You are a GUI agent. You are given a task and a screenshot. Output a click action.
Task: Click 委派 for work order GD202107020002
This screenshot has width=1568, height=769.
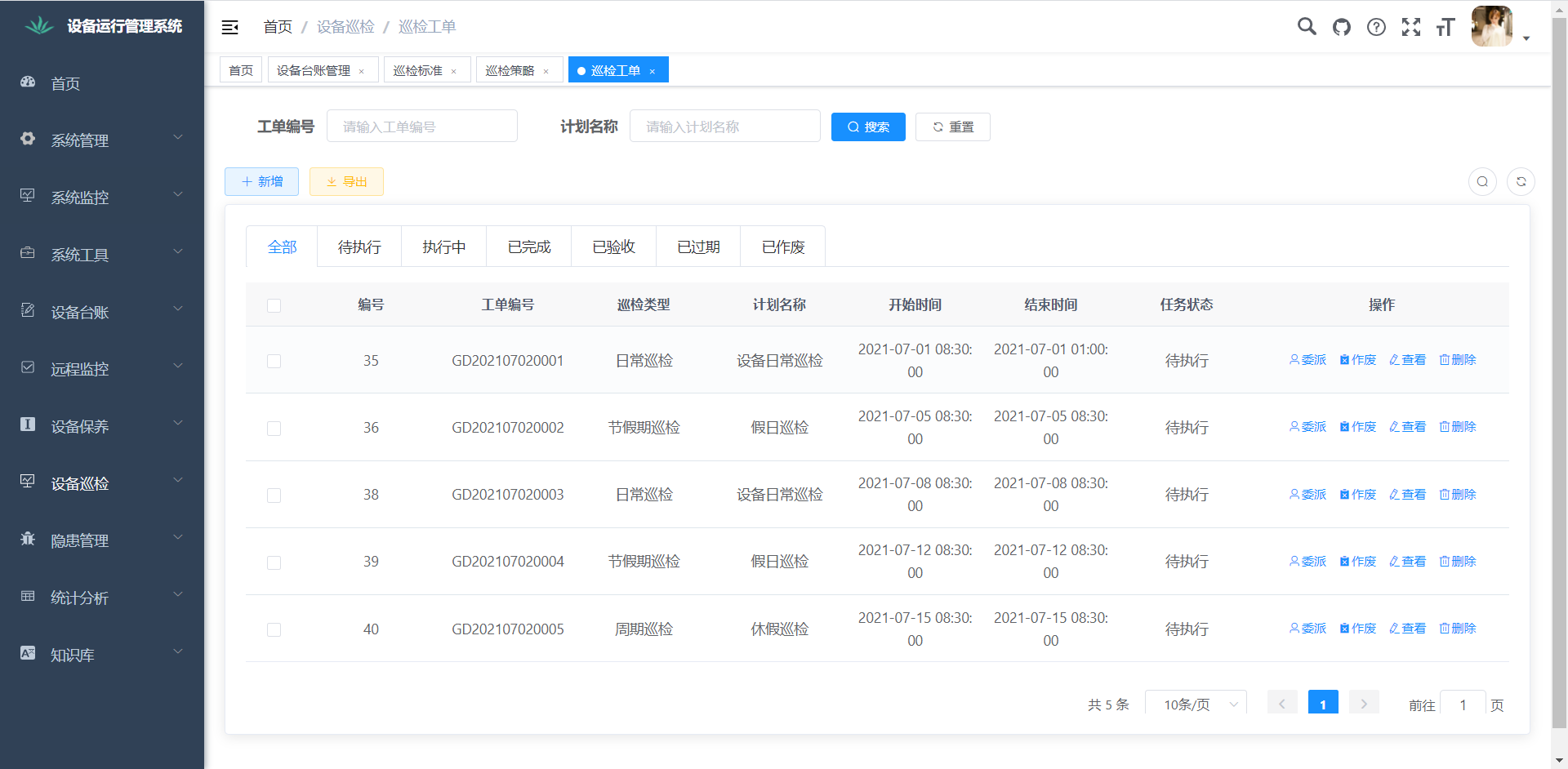[1307, 427]
